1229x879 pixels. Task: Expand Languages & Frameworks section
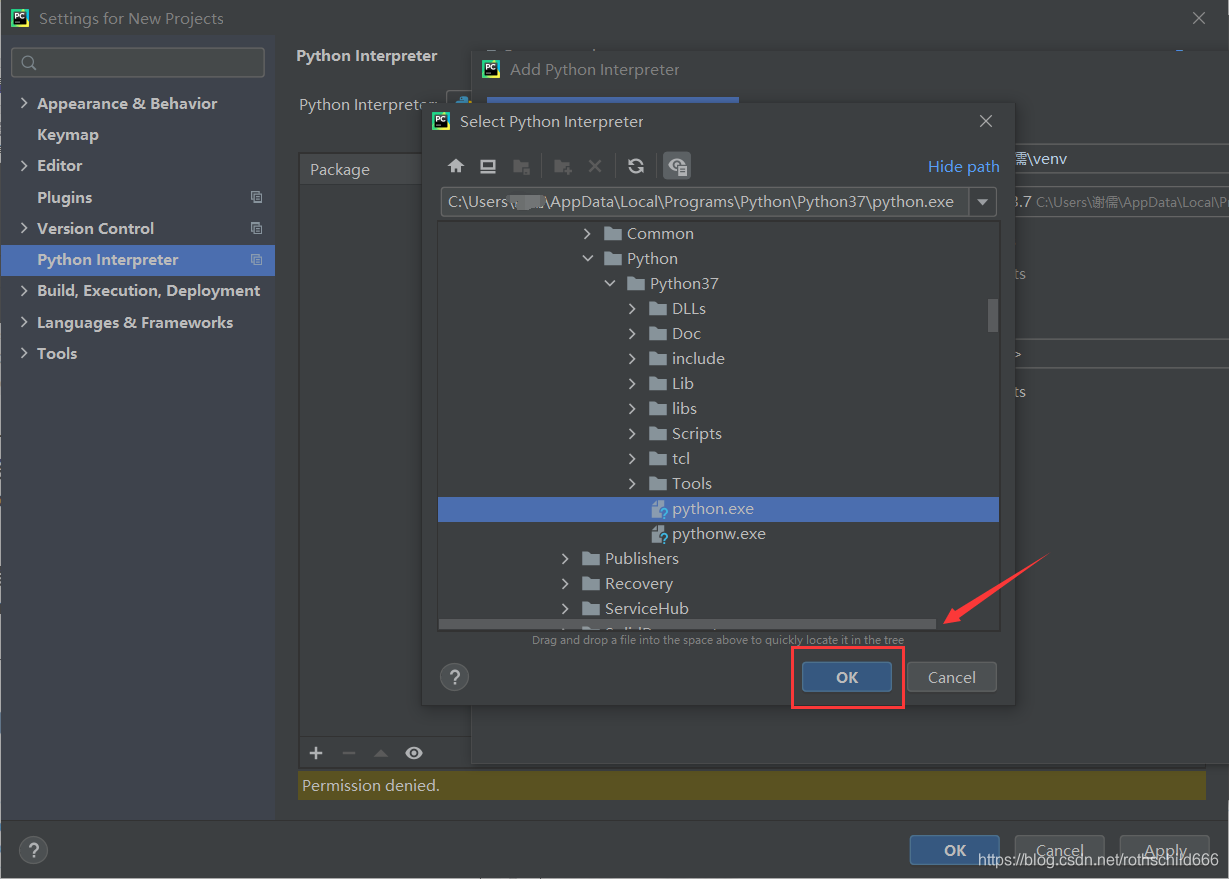click(24, 322)
